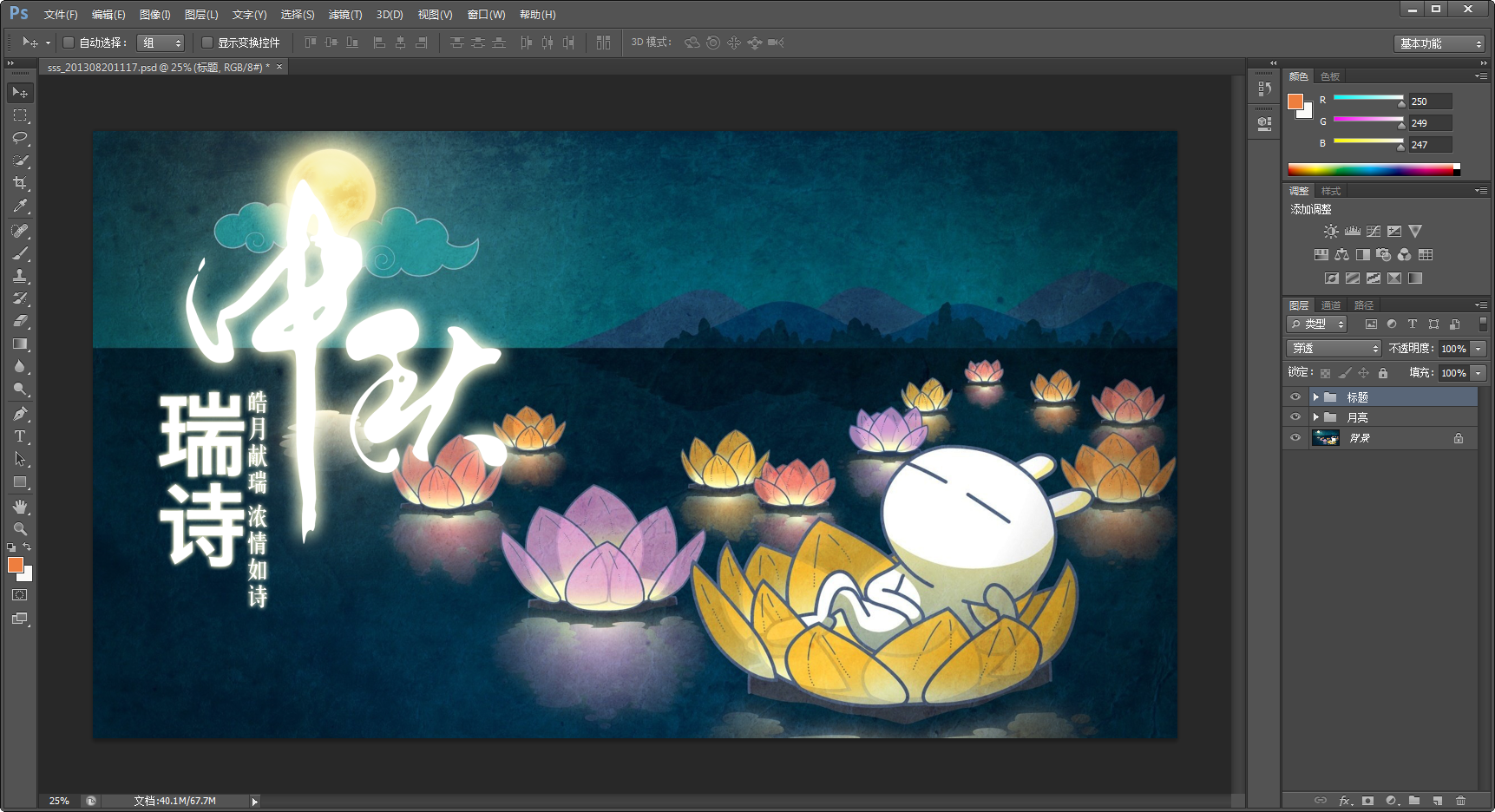Select the Quick Selection tool
Viewport: 1495px width, 812px height.
(x=20, y=160)
